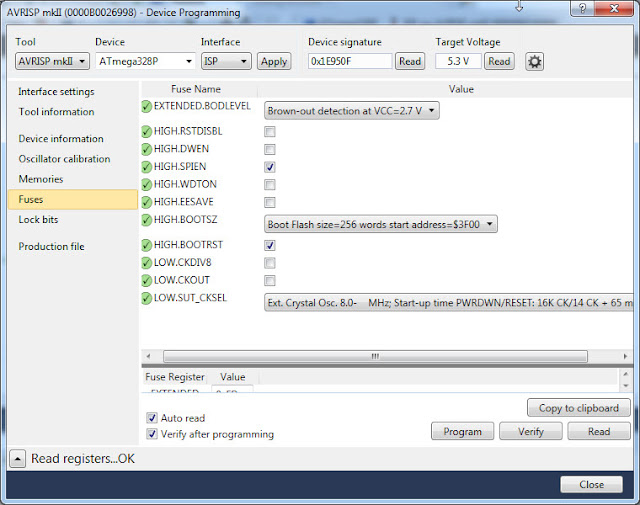
Task: Click the help question mark button
Action: tap(582, 8)
